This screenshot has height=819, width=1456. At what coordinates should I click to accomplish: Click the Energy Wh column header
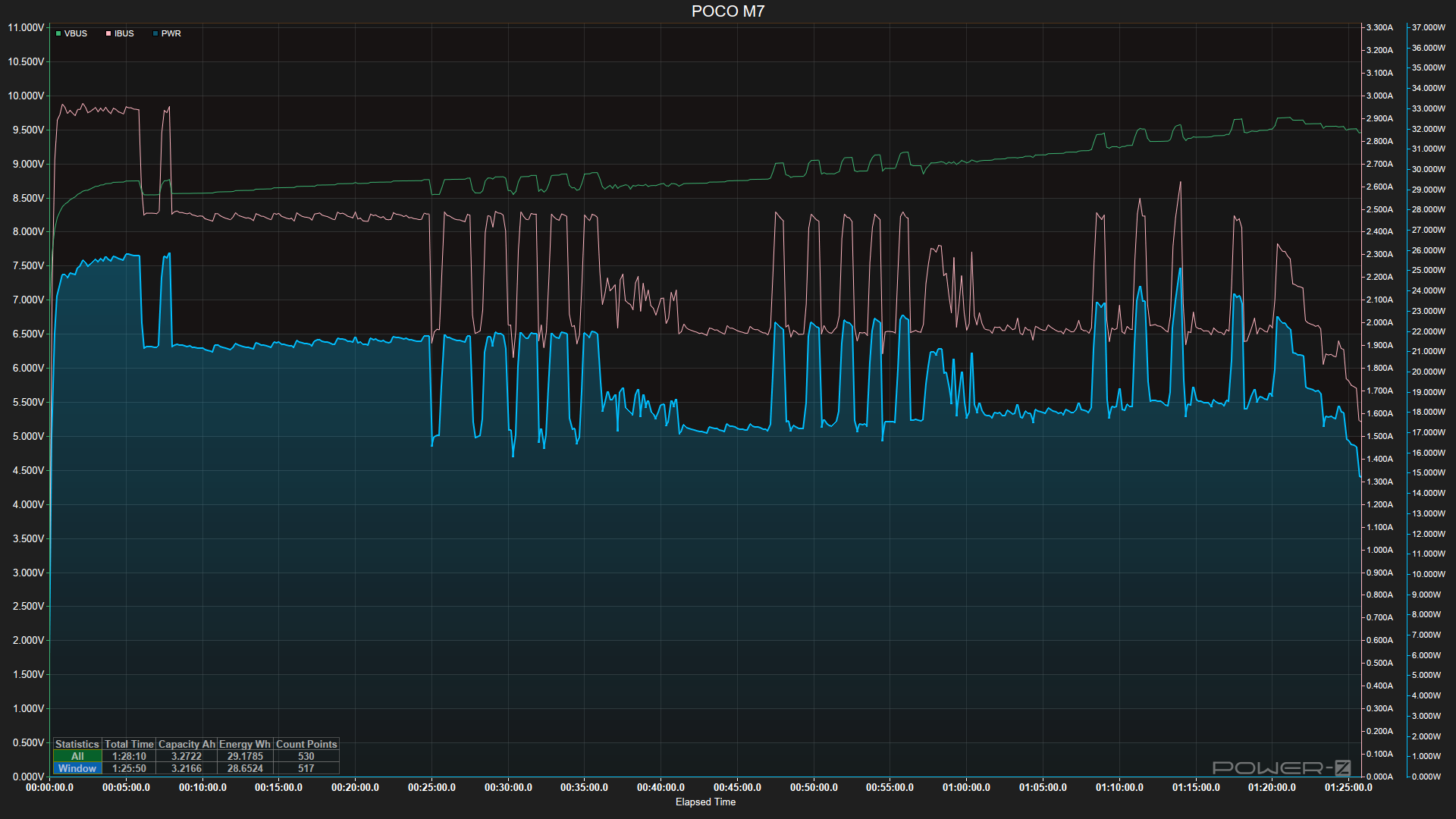(245, 744)
